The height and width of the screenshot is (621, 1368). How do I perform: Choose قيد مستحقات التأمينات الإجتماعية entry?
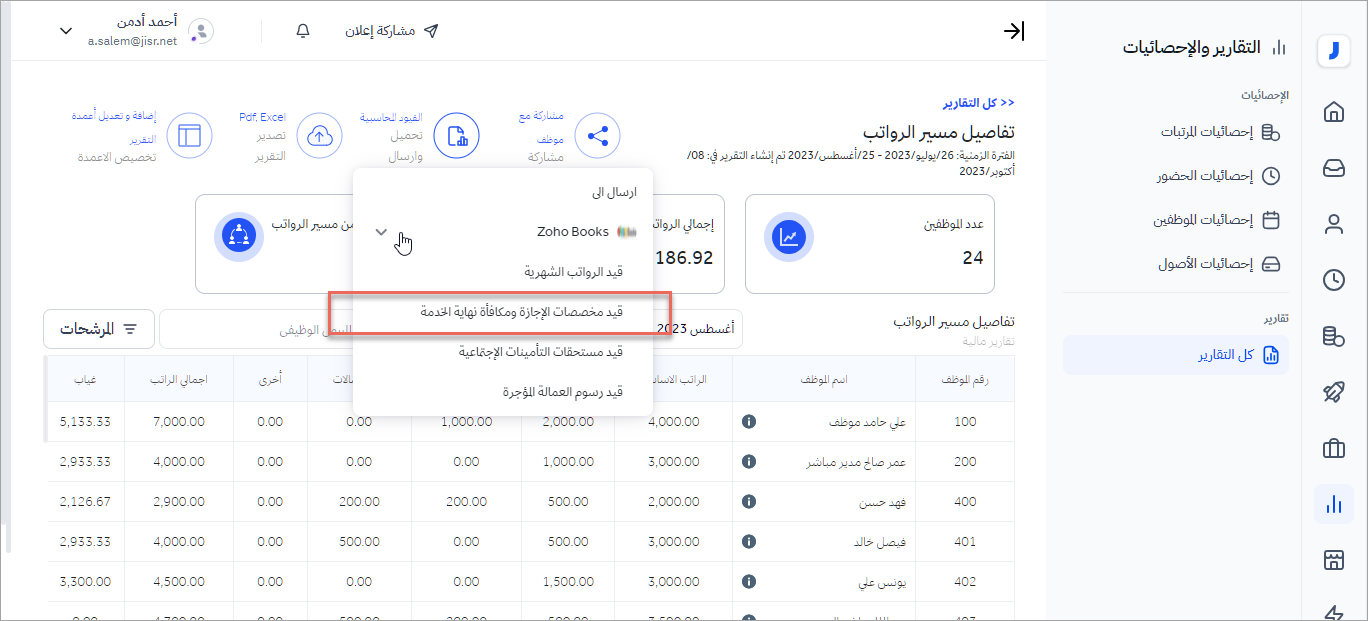[x=540, y=352]
